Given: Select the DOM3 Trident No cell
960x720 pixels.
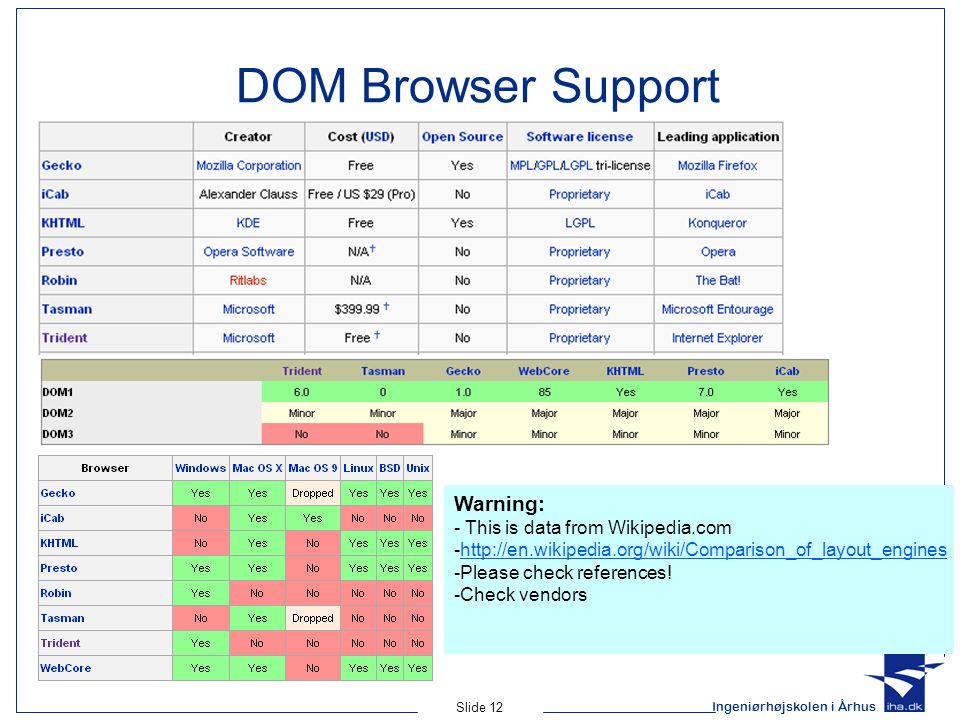Looking at the screenshot, I should tap(301, 434).
